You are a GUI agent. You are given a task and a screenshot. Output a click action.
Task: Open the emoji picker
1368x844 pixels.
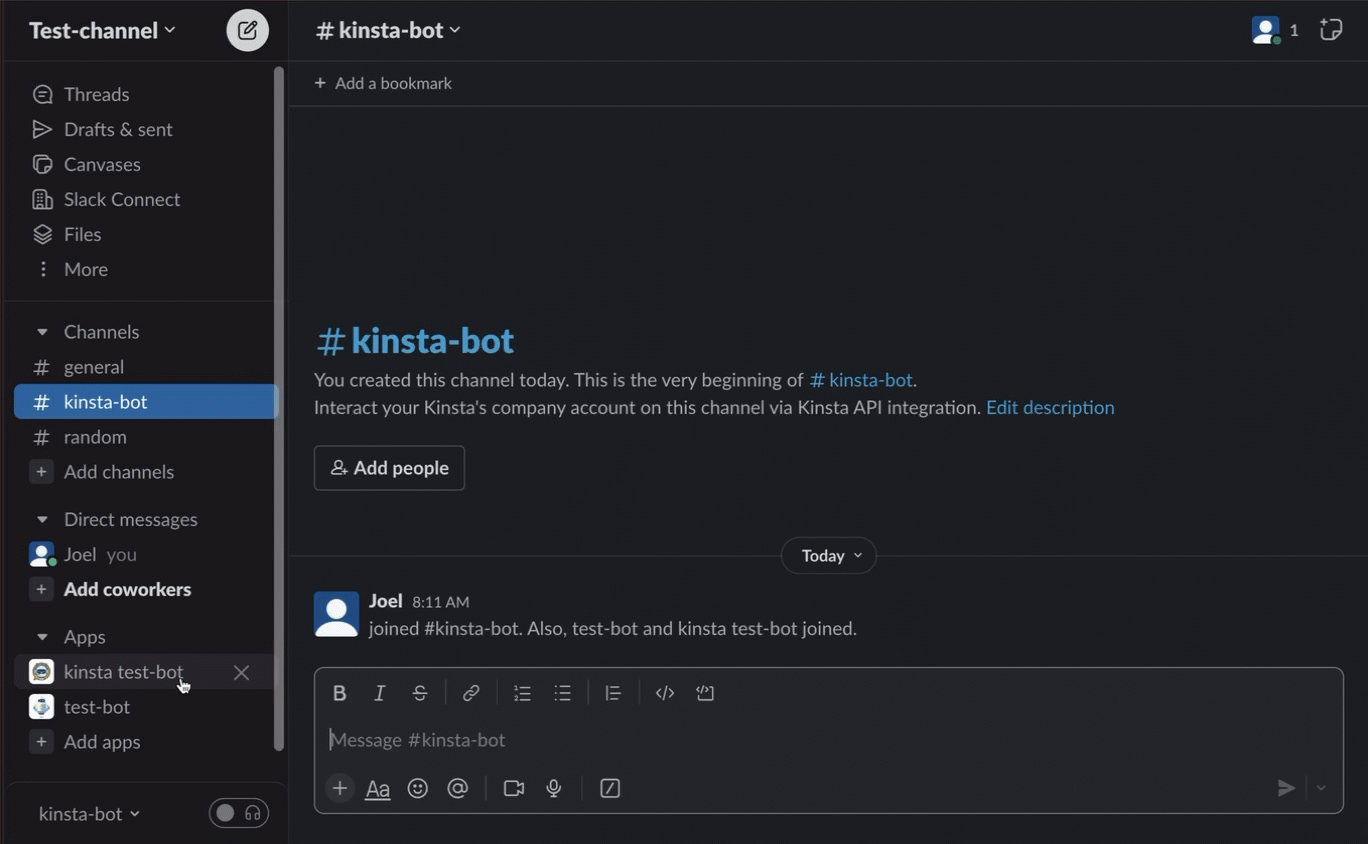pos(417,787)
